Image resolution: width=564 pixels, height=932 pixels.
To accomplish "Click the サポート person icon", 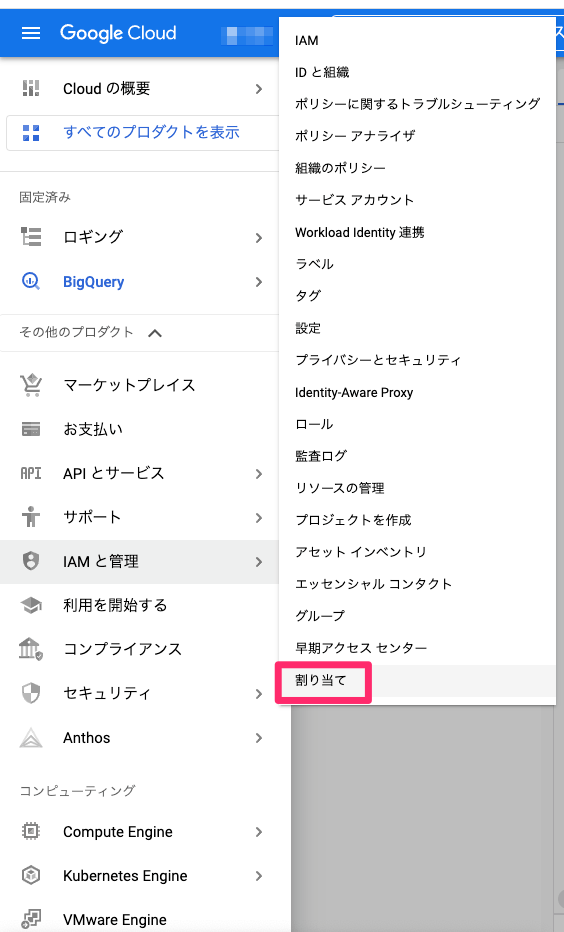I will point(31,517).
